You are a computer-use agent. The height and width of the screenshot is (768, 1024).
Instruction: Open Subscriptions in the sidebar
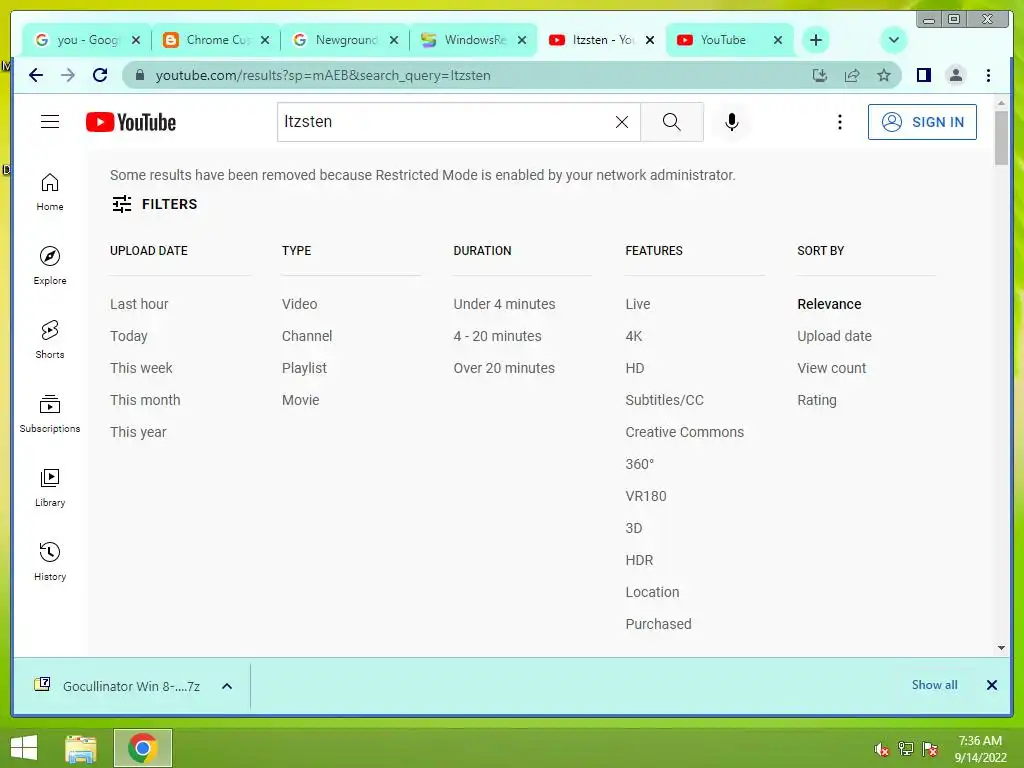(50, 413)
